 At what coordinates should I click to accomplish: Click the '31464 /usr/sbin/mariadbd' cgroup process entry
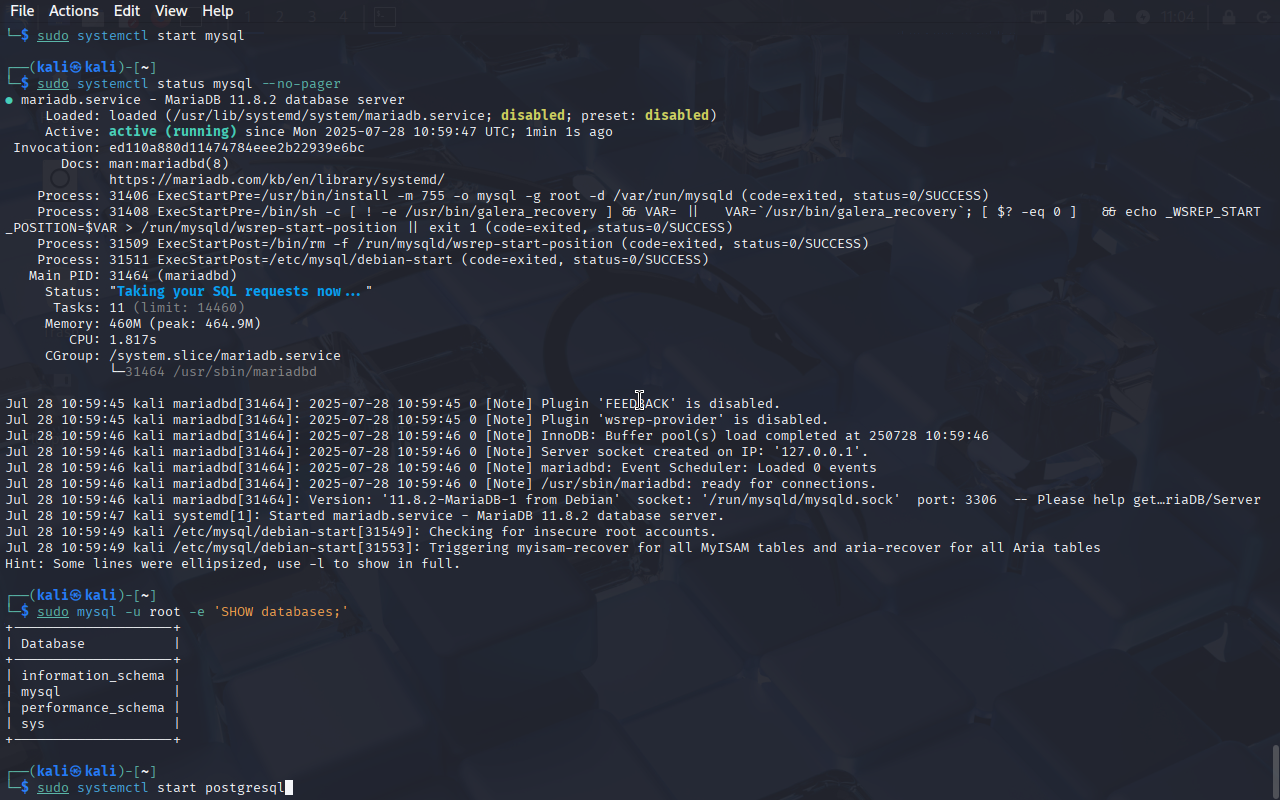pos(221,372)
